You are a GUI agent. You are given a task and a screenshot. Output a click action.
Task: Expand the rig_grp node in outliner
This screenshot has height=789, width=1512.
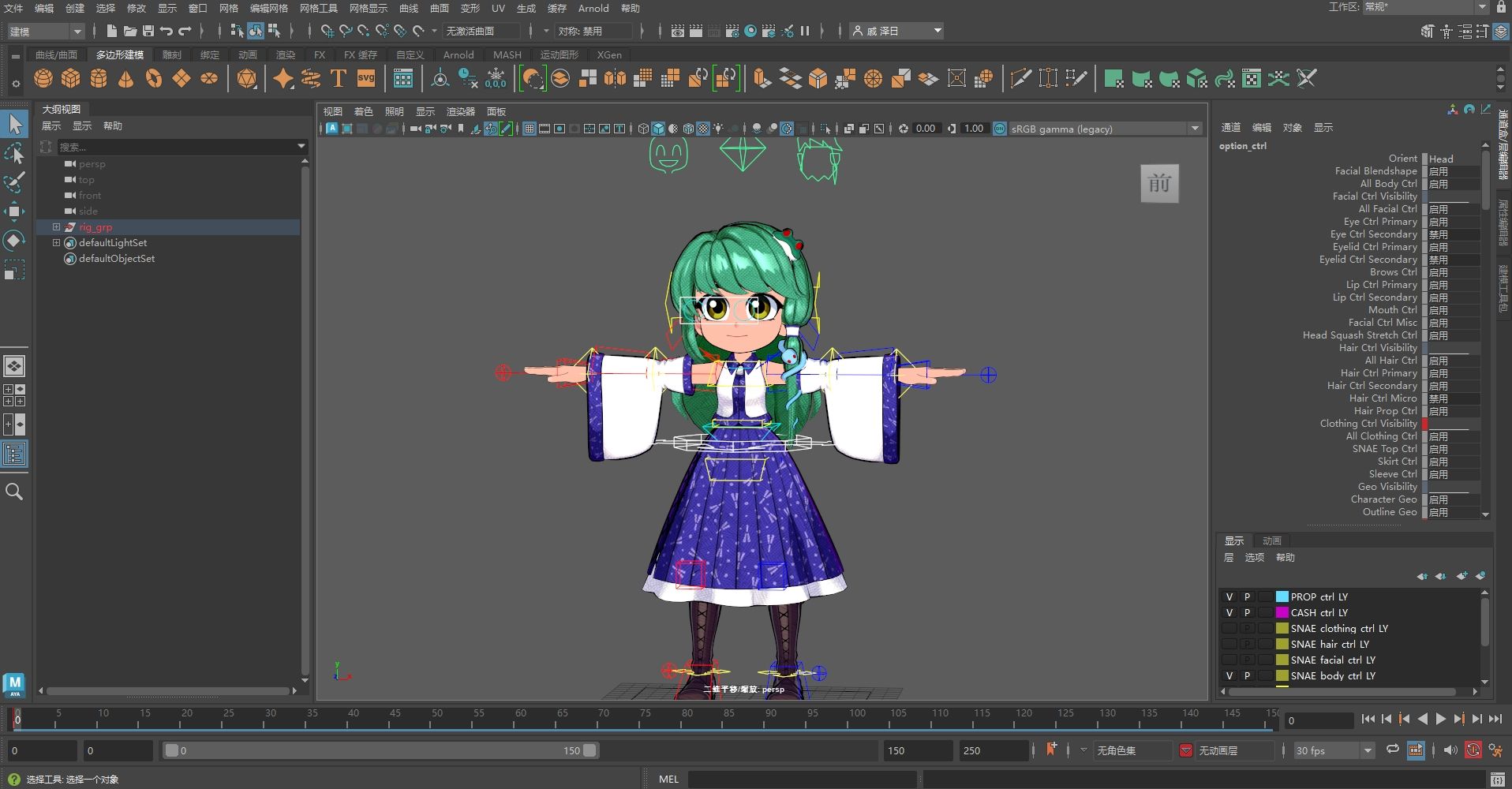(x=56, y=227)
